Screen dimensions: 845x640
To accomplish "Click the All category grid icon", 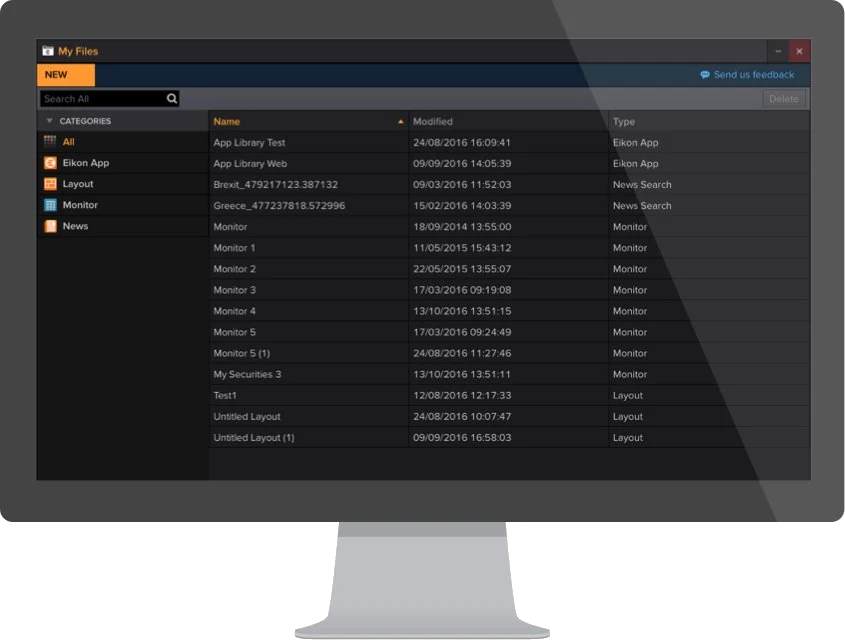I will point(50,141).
